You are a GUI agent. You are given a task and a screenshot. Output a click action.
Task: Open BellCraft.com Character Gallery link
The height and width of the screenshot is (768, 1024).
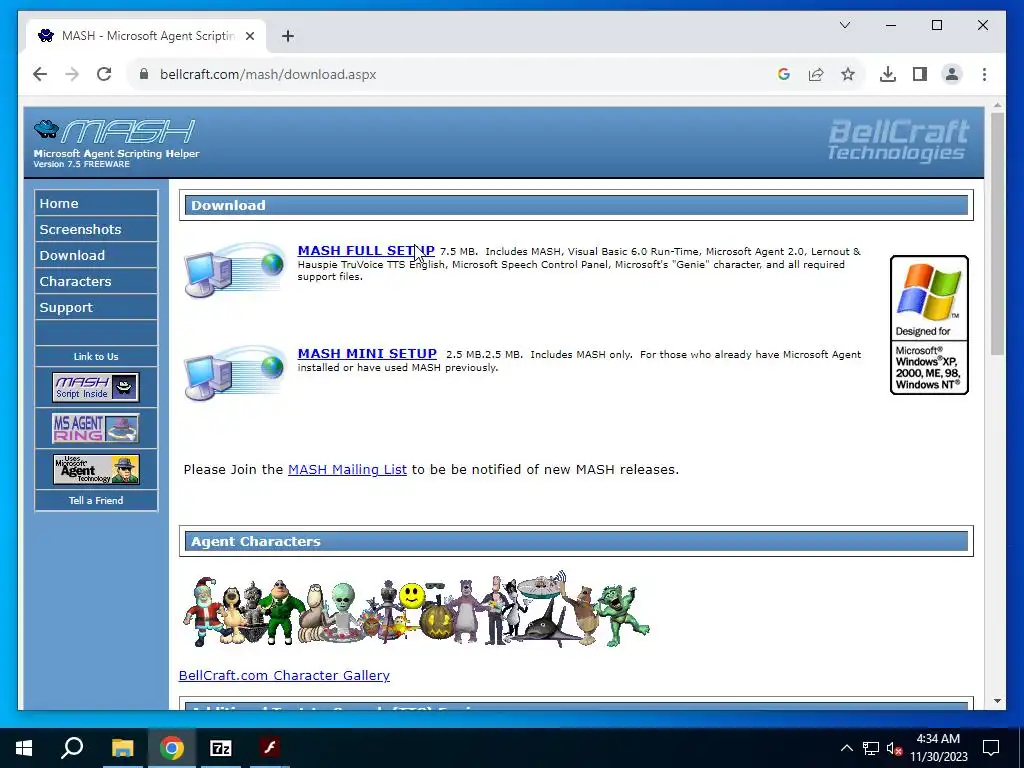(284, 675)
